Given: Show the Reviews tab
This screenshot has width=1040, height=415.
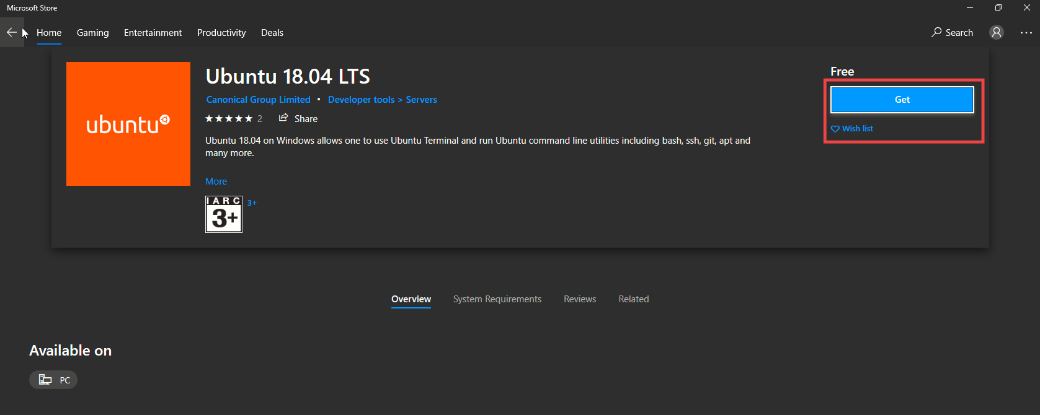Looking at the screenshot, I should (x=580, y=299).
